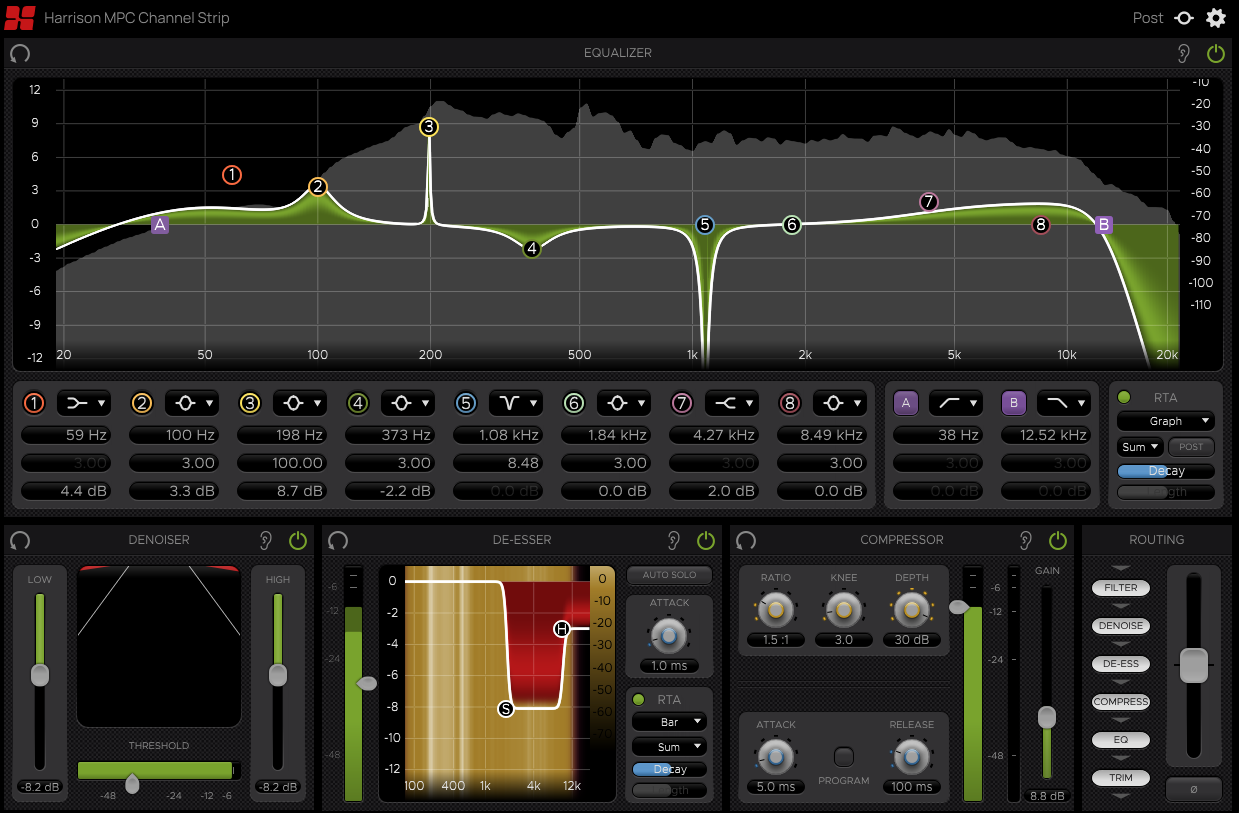Viewport: 1239px width, 813px height.
Task: Open band 7 shelf shape dropdown
Action: click(x=732, y=403)
